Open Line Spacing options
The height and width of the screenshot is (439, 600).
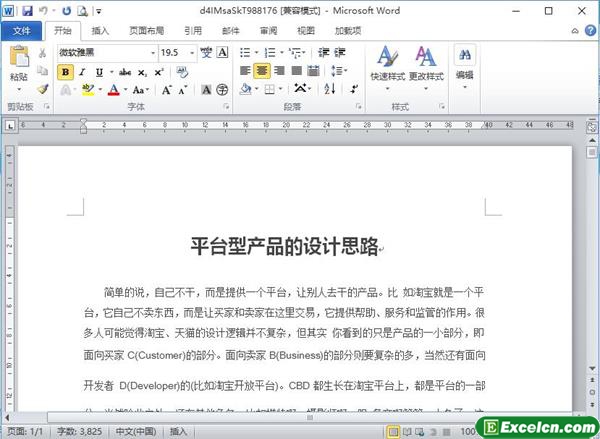[337, 71]
